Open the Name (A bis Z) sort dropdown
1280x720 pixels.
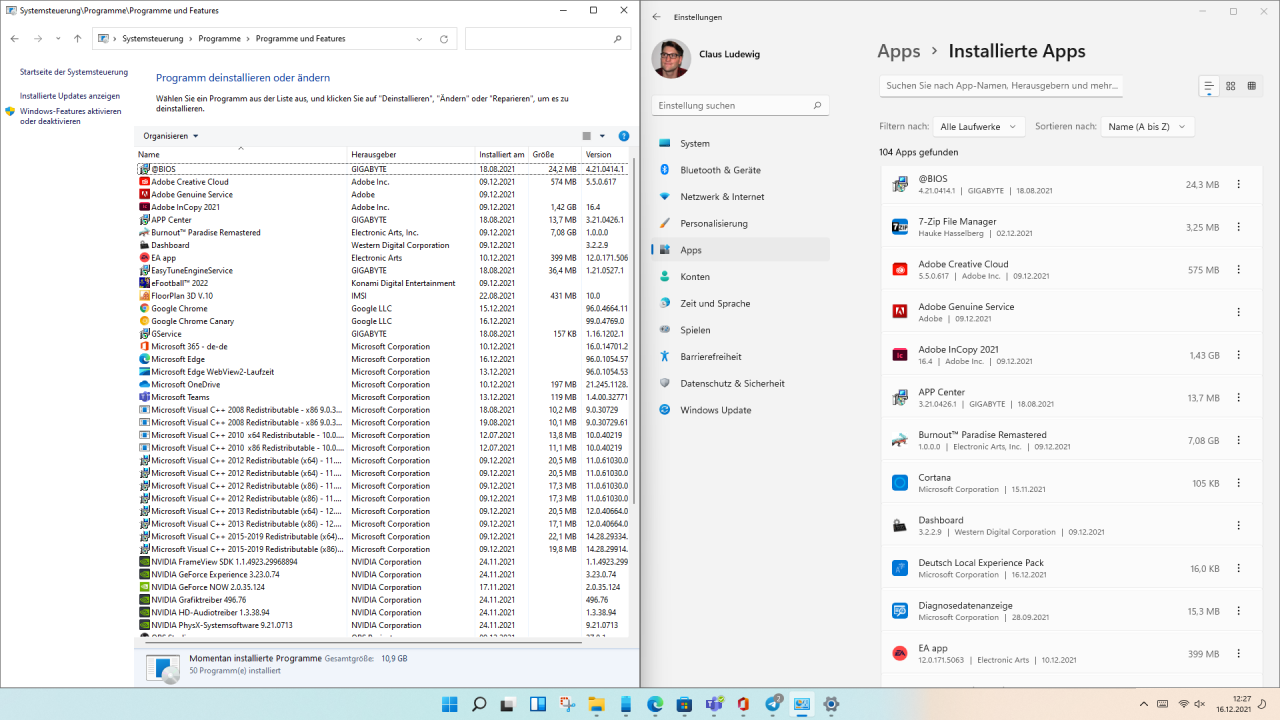(x=1148, y=127)
